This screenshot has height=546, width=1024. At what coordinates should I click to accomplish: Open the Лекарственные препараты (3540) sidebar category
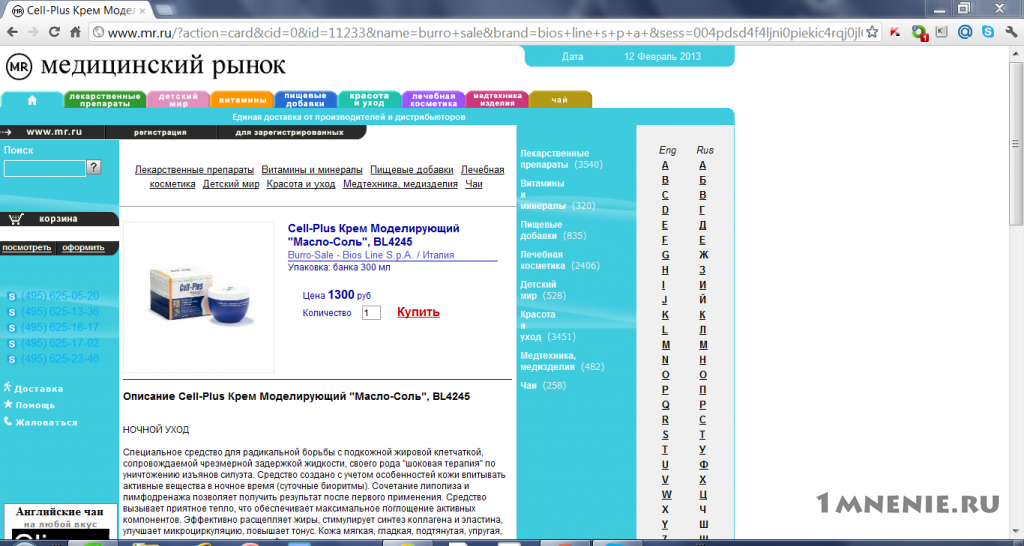561,159
